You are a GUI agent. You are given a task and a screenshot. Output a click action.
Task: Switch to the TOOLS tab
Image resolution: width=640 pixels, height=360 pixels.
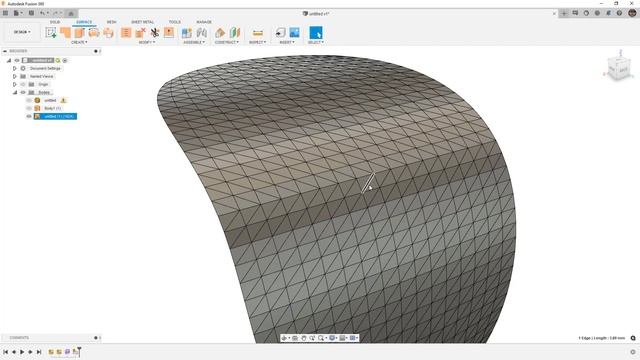pyautogui.click(x=175, y=22)
